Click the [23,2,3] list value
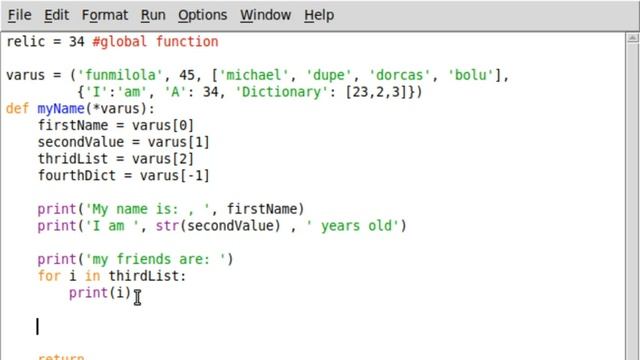Screen dimensions: 640x360 click(x=376, y=92)
